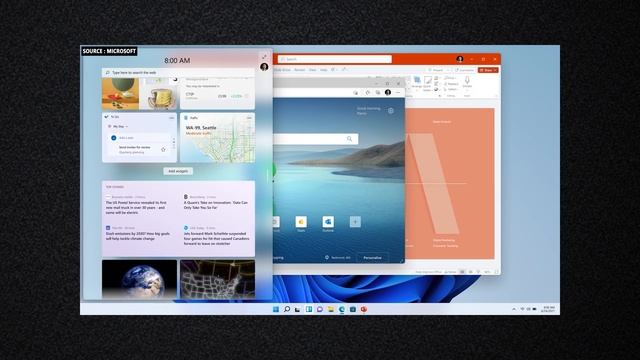Switch to the Help tab in PowerPoint
The image size is (640, 360).
pyautogui.click(x=324, y=70)
